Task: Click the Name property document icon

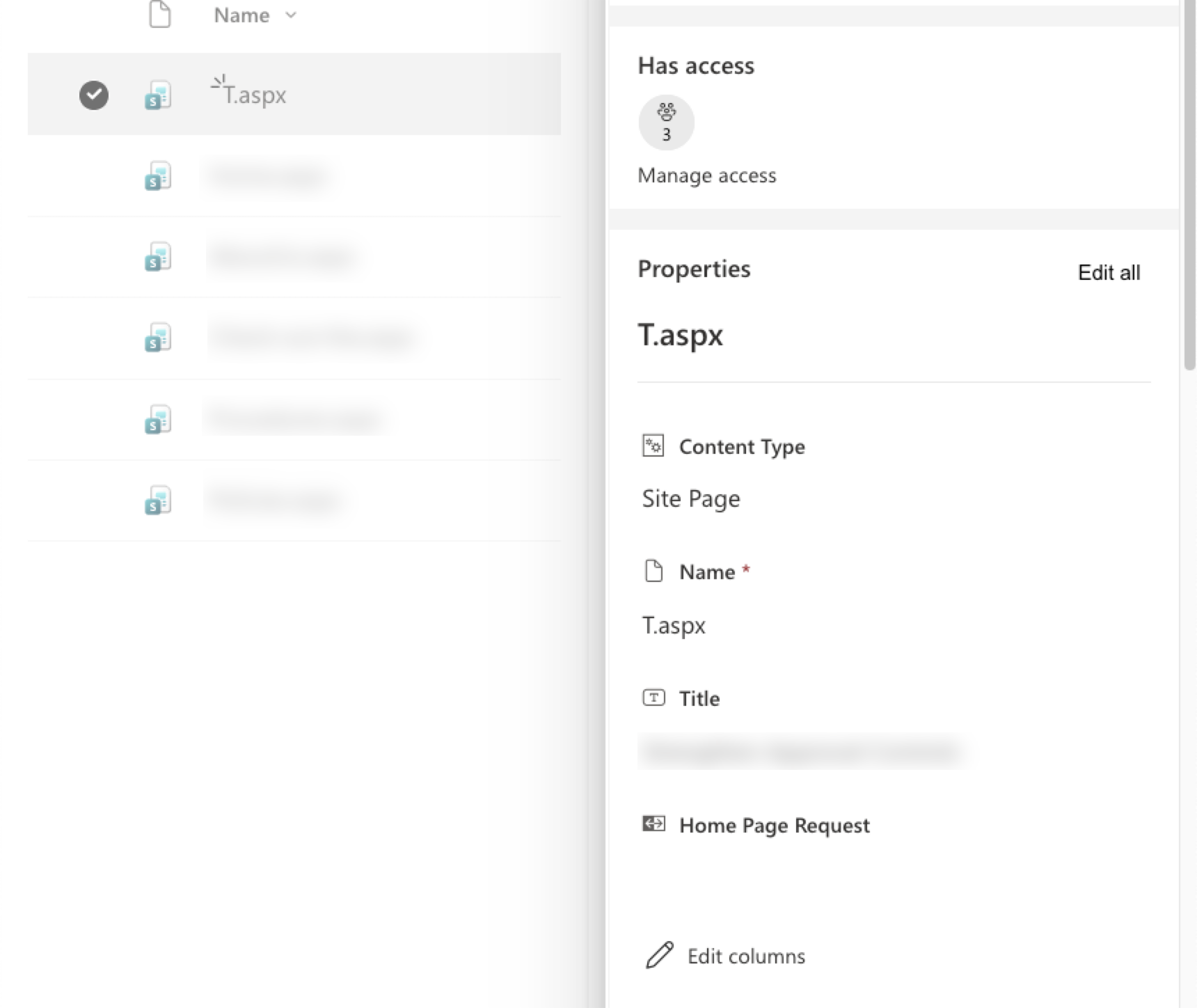Action: coord(653,572)
